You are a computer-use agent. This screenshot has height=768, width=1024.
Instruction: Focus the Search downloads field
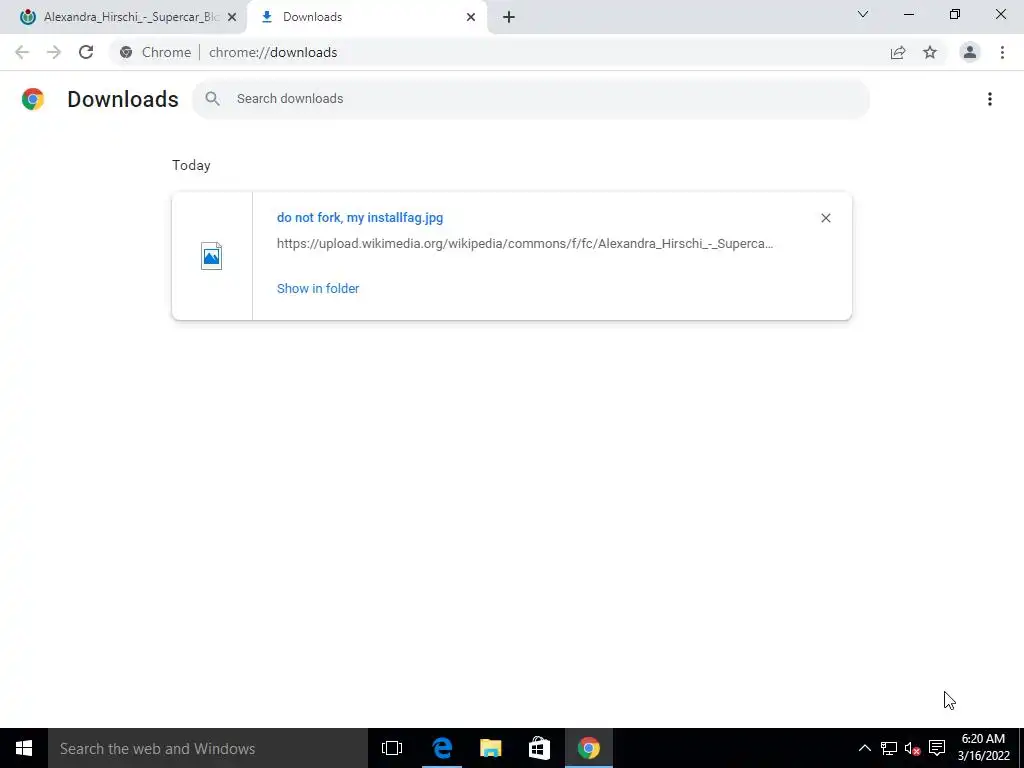coord(531,99)
